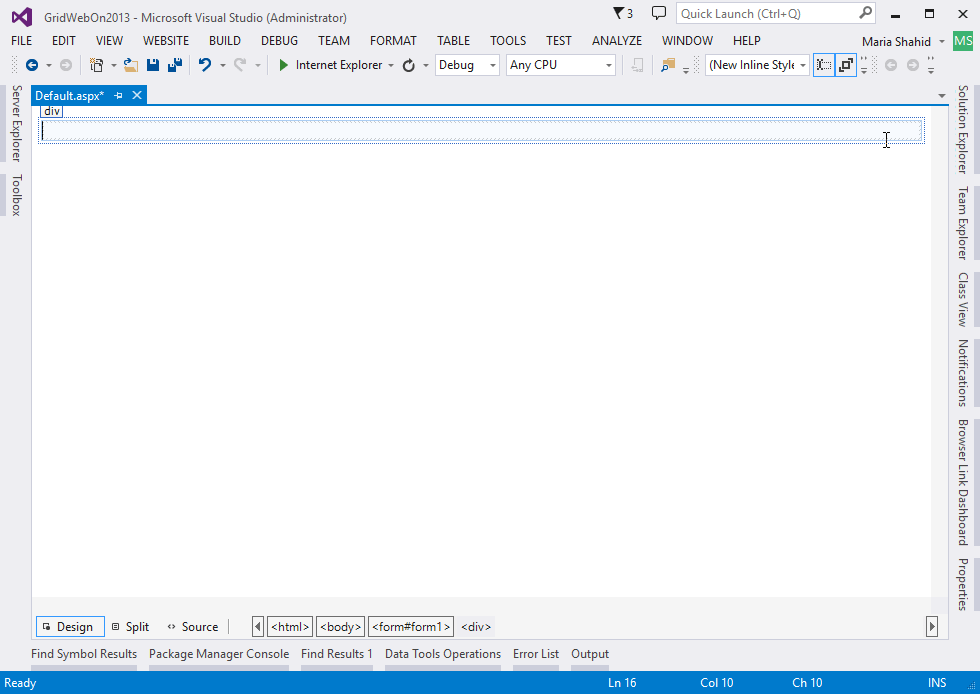980x694 pixels.
Task: Open the WINDOW menu
Action: [x=688, y=41]
